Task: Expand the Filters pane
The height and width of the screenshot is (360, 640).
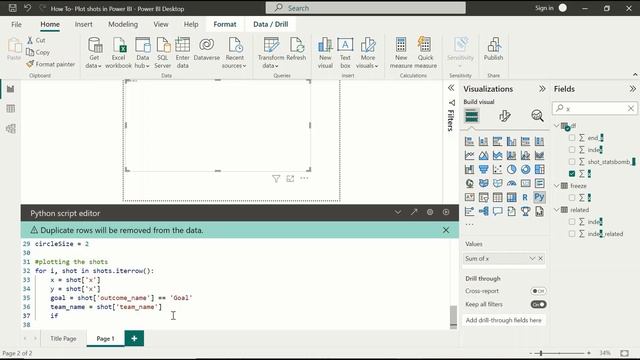Action: point(451,88)
